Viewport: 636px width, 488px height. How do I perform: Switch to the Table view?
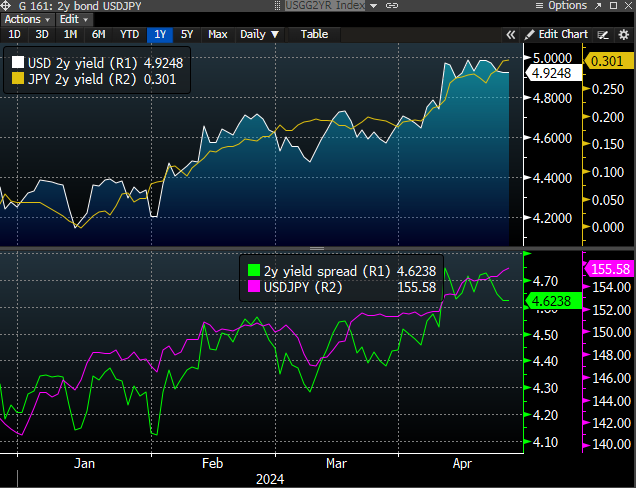(x=314, y=34)
